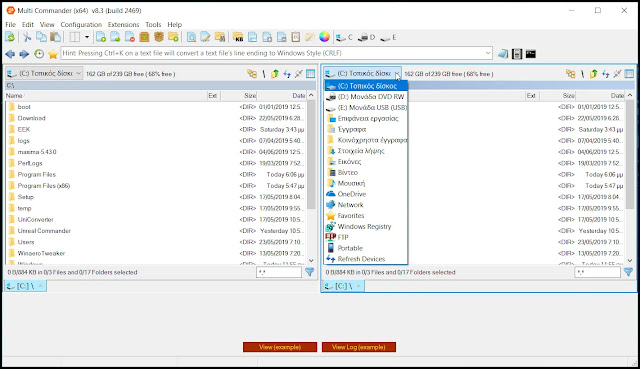Click the unpack open box icon

point(159,37)
